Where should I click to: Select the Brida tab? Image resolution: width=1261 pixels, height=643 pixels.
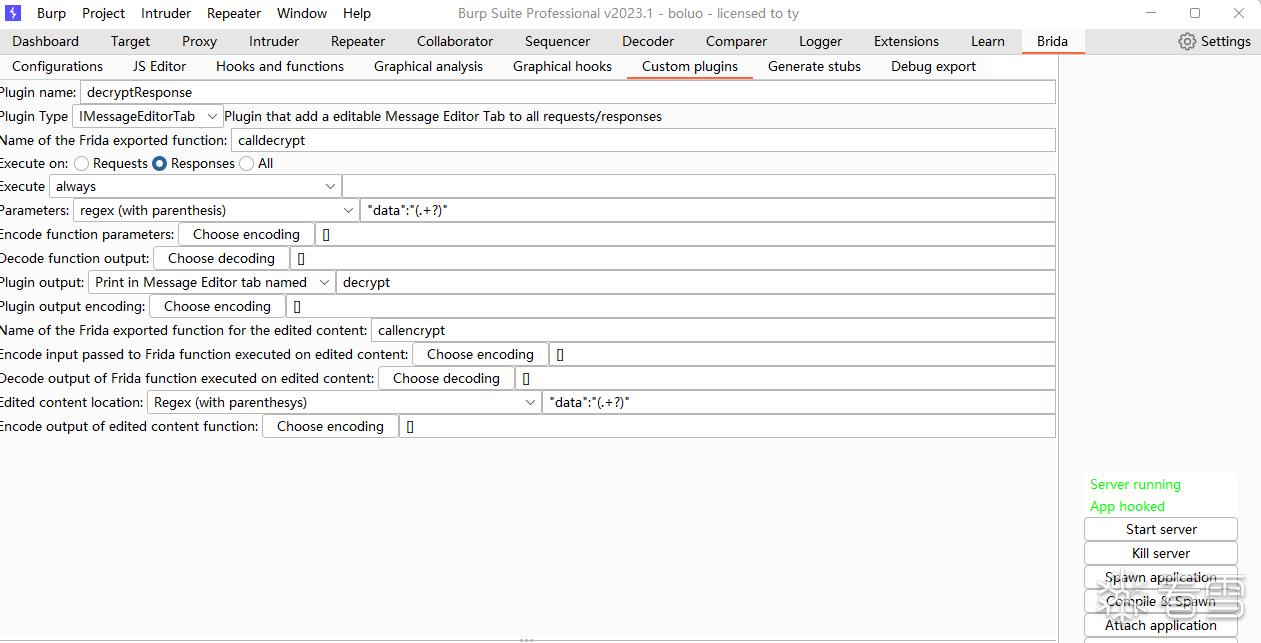point(1052,41)
